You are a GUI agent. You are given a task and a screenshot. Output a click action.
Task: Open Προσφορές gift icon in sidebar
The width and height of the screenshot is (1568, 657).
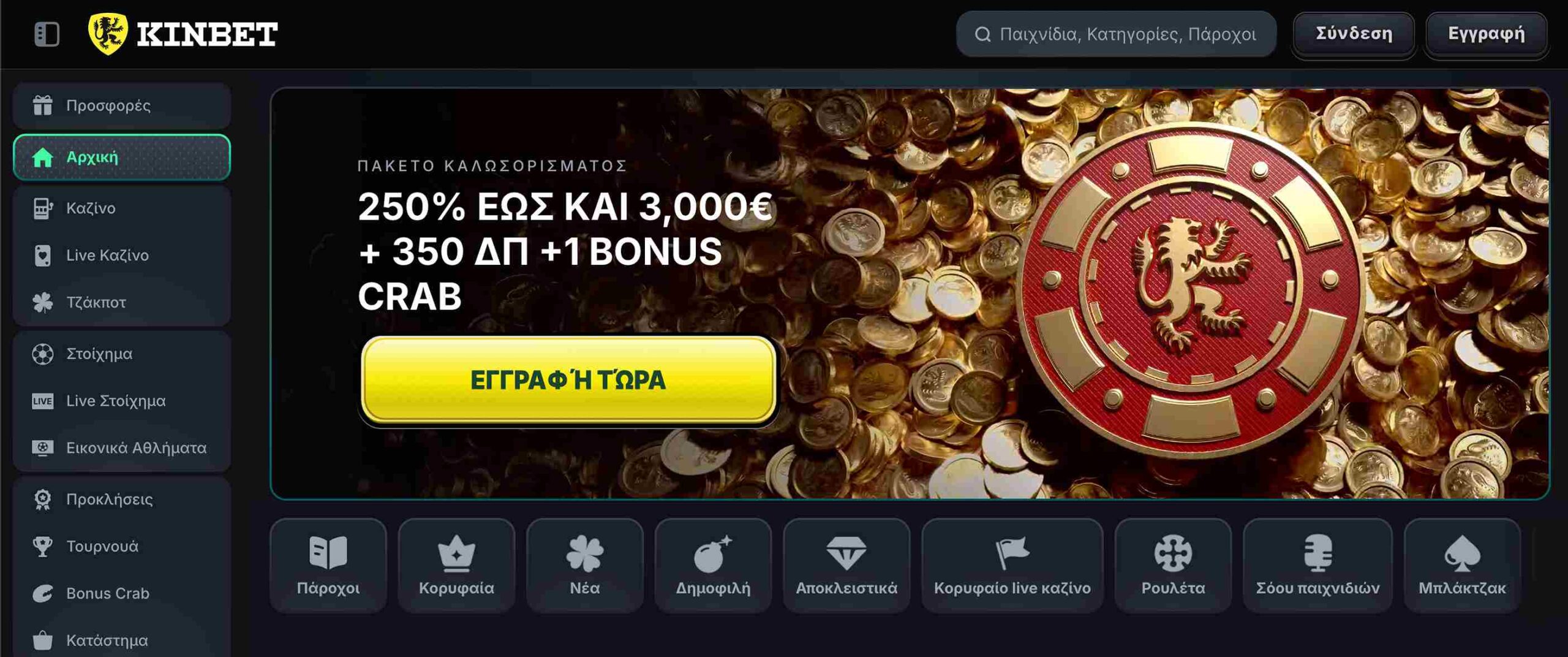(42, 105)
